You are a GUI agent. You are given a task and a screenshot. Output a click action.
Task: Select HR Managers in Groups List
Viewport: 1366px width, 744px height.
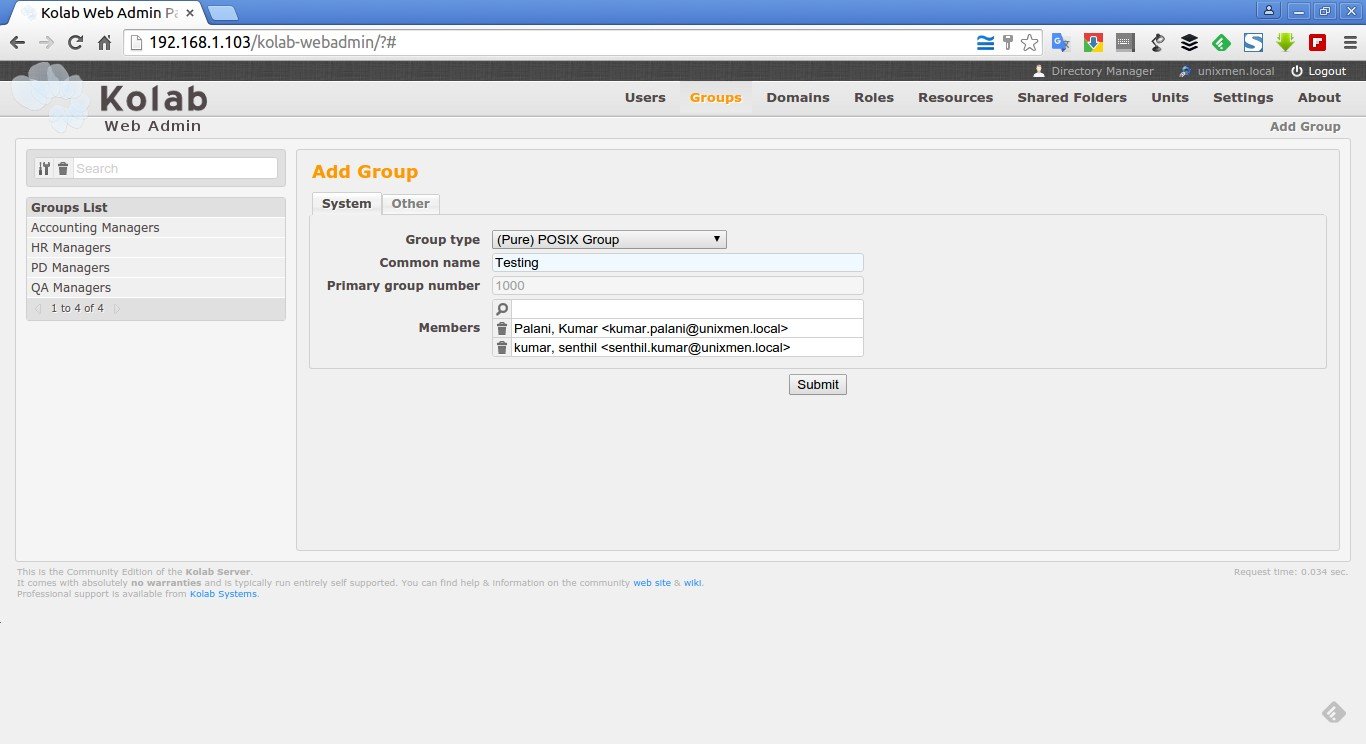[156, 248]
